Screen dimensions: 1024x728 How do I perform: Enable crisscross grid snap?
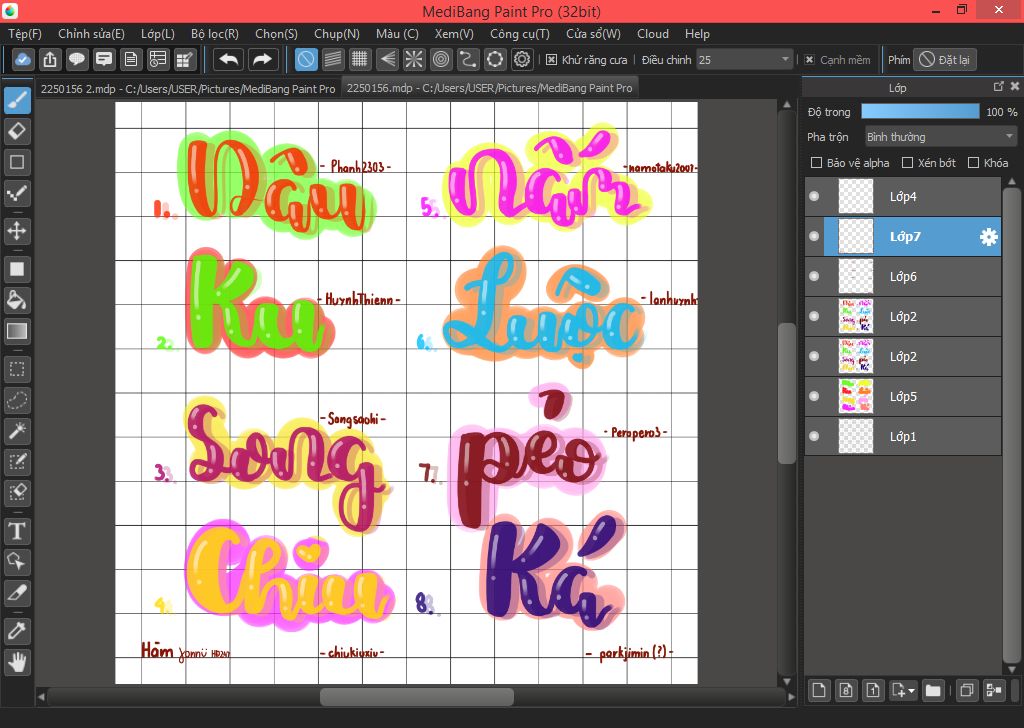pyautogui.click(x=360, y=60)
